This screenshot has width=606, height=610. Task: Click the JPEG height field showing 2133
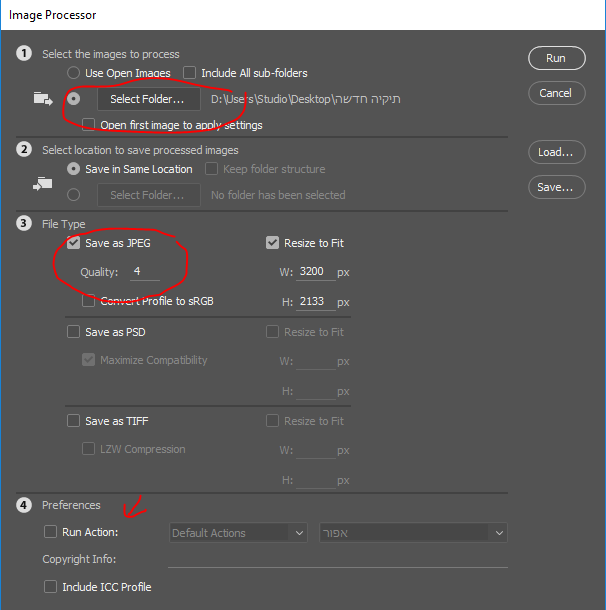pos(316,301)
